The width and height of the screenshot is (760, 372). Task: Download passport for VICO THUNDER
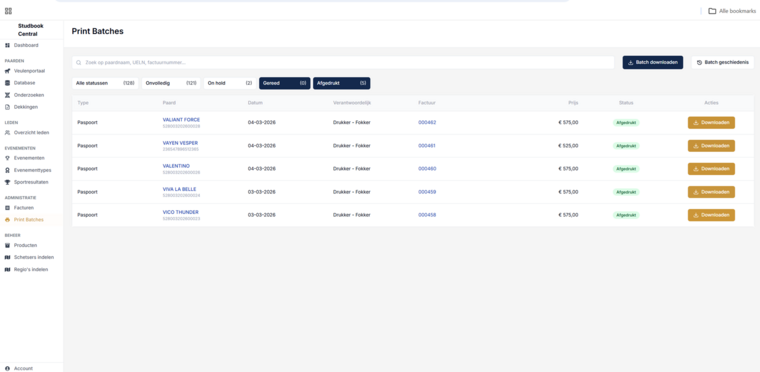711,215
